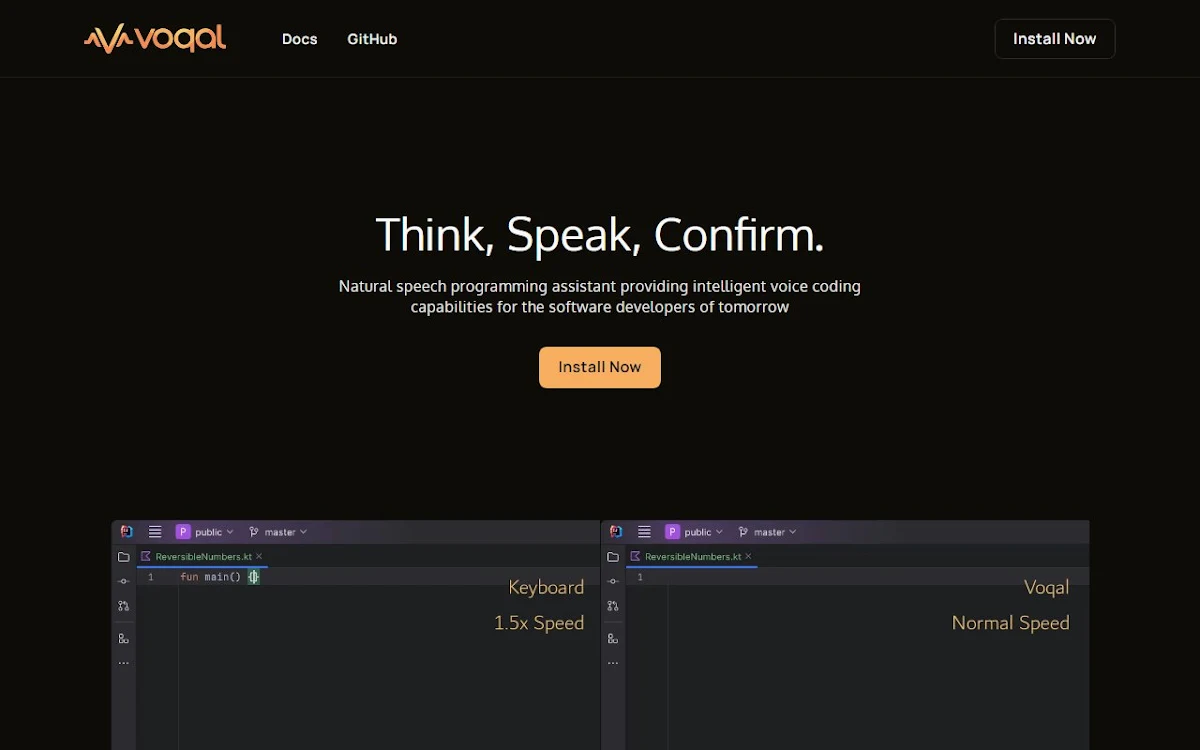Viewport: 1200px width, 750px height.
Task: Click the fun main() code line
Action: point(219,577)
